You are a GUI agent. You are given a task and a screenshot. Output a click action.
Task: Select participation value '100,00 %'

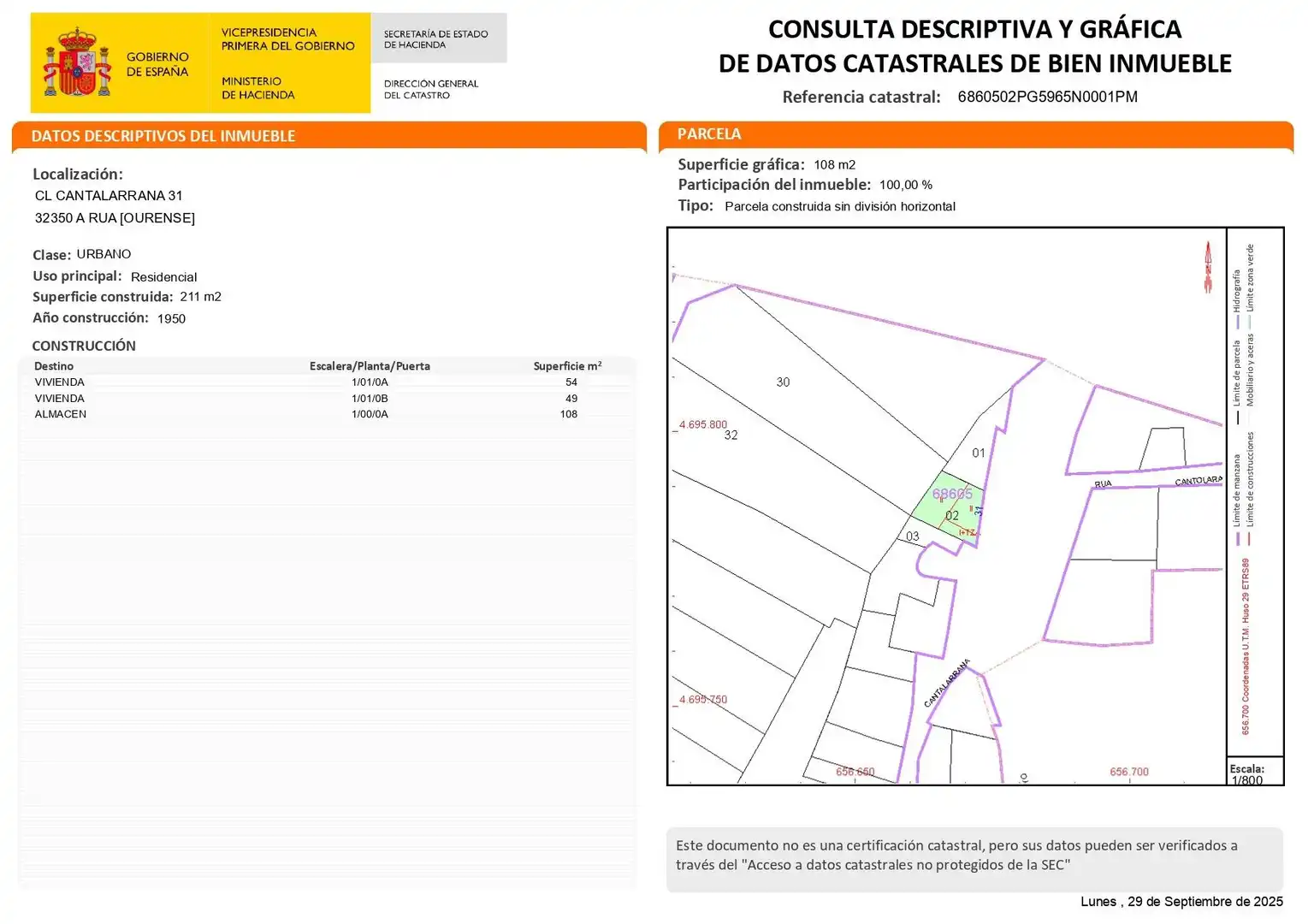(x=906, y=185)
